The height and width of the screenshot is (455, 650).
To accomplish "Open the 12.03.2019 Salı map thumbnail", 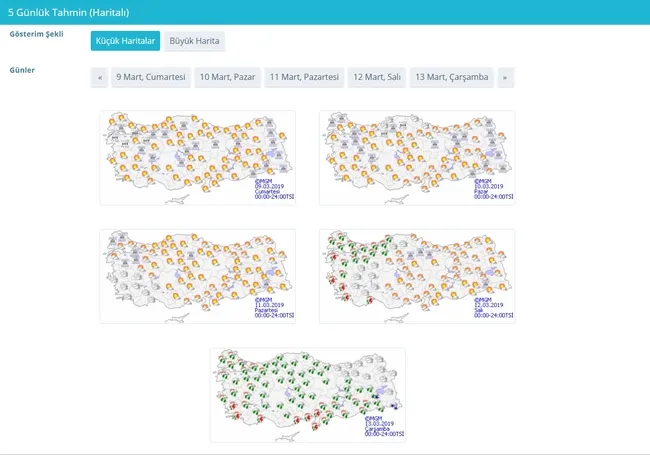I will (x=417, y=276).
